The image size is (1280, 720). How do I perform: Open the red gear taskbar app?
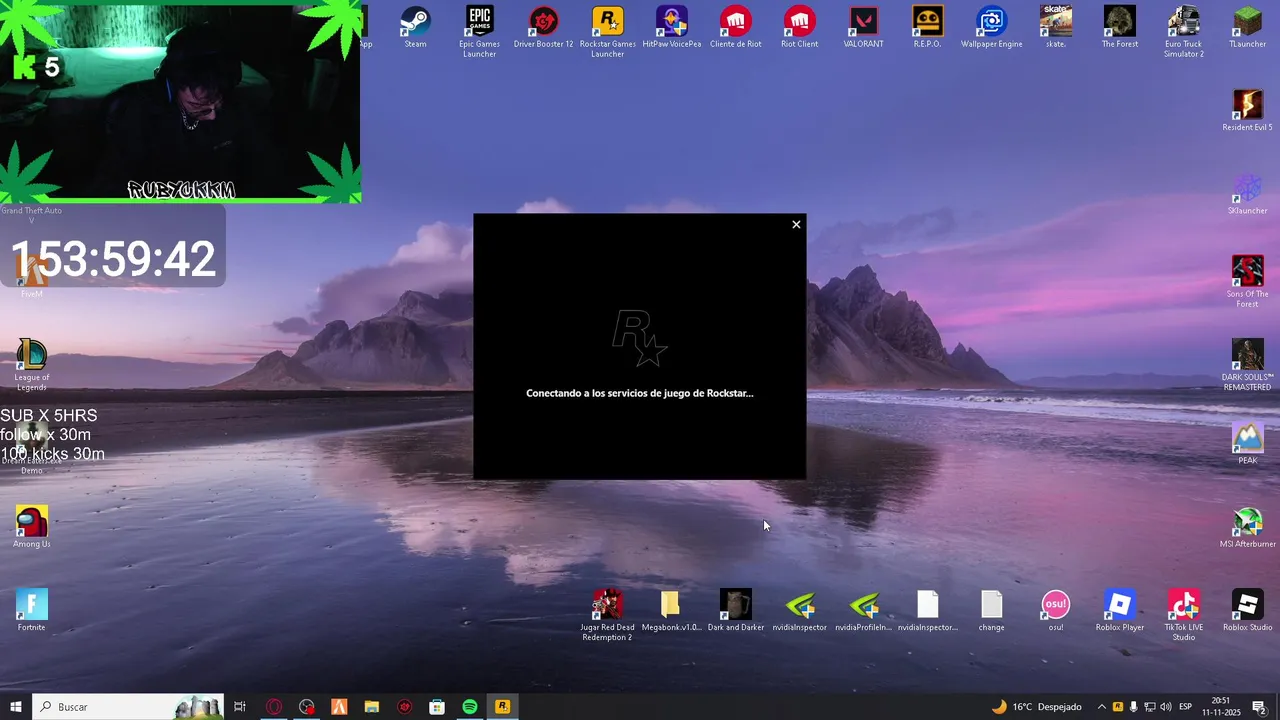tap(405, 707)
